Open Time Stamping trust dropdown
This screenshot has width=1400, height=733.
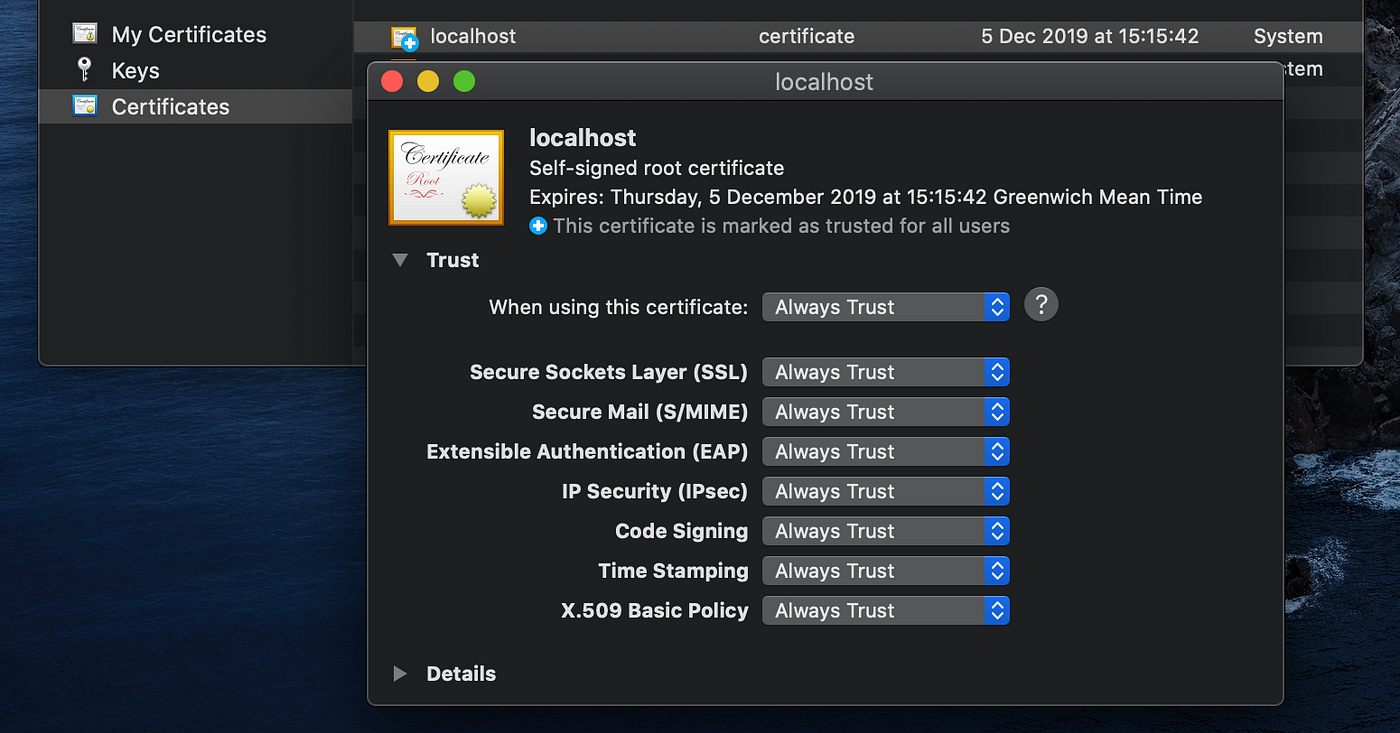pyautogui.click(x=886, y=571)
